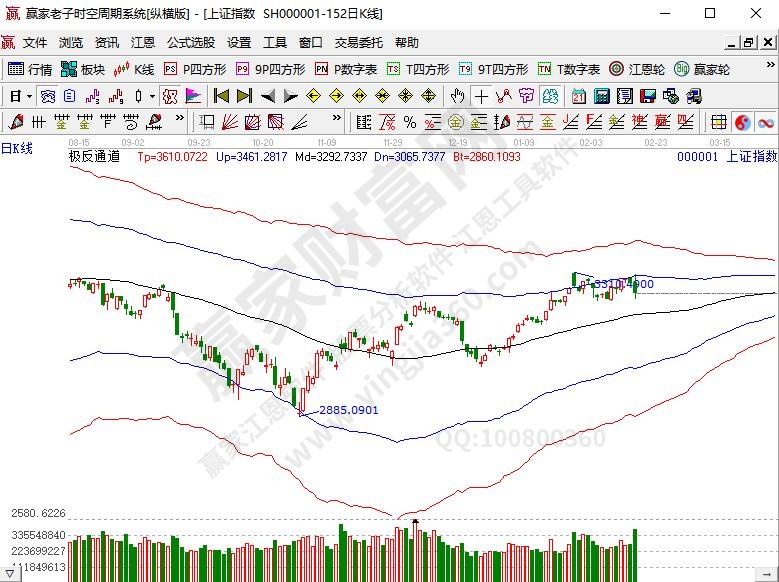
Task: Click the P四方形 toolbar button
Action: [196, 69]
